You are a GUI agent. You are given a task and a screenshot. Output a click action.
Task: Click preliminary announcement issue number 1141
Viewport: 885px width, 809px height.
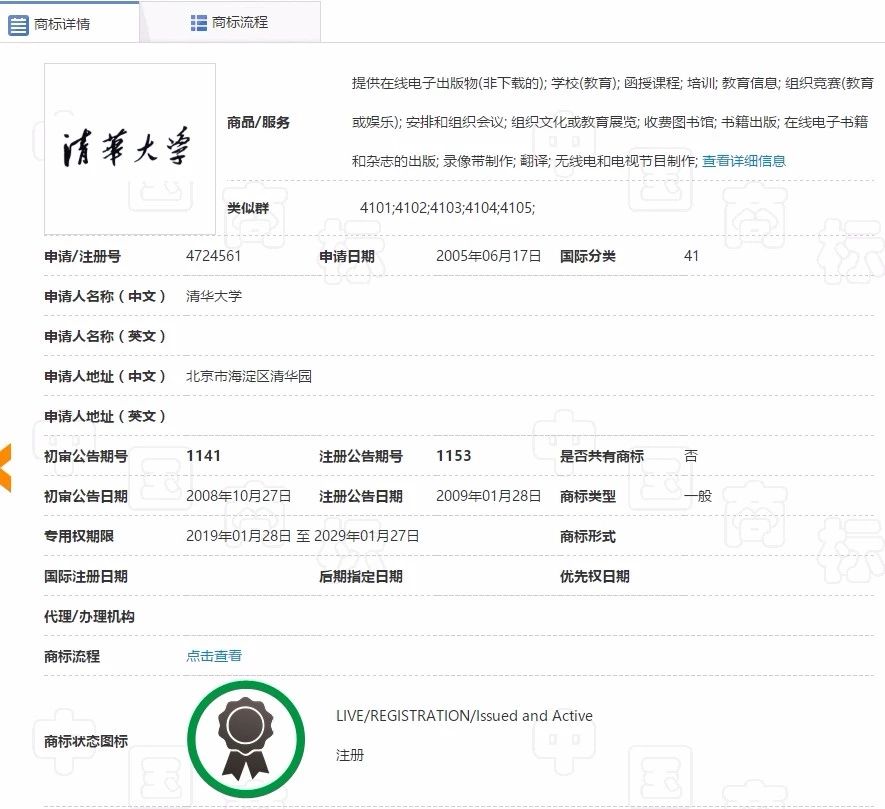tap(203, 456)
